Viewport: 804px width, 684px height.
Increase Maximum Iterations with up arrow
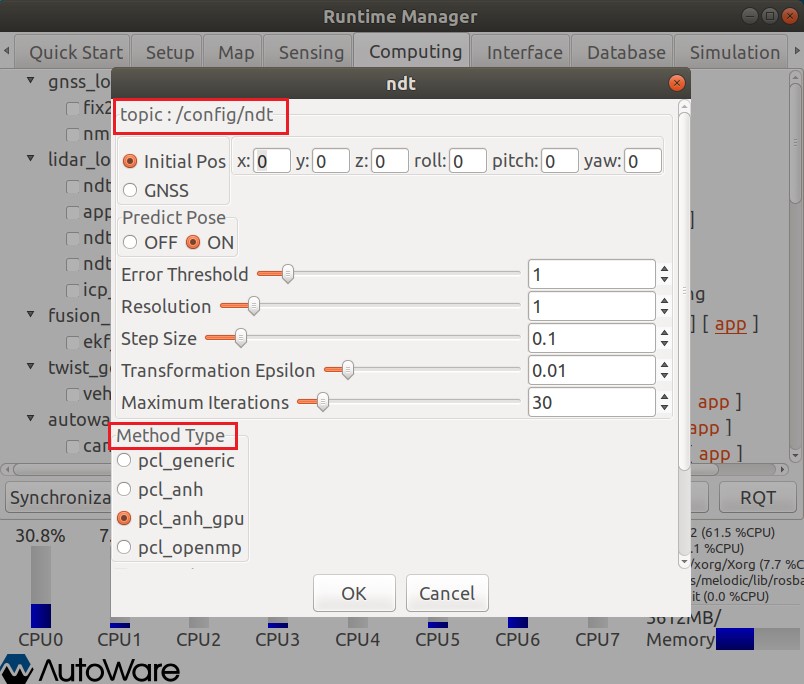tap(665, 396)
